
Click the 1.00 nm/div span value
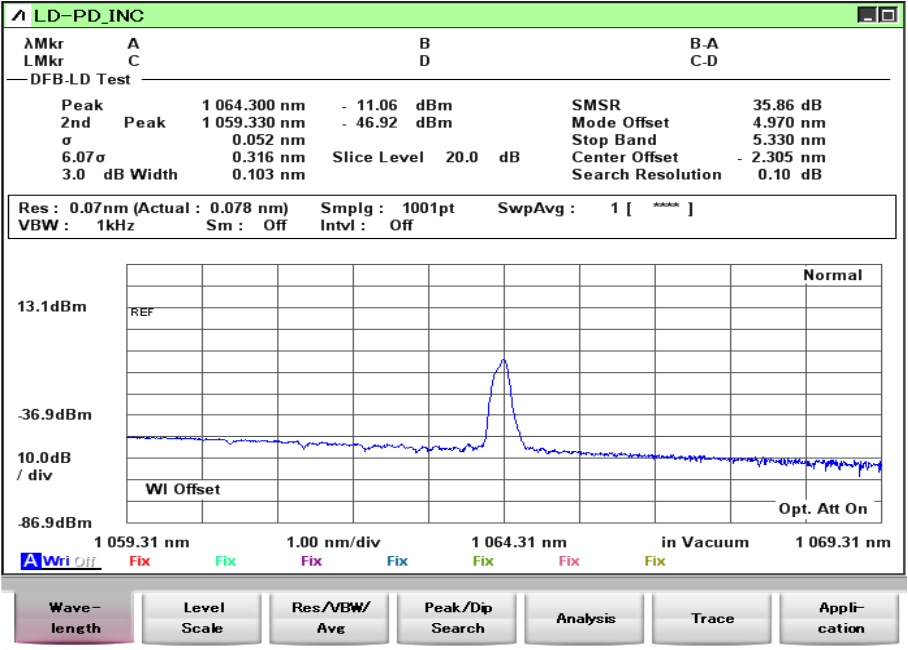point(333,542)
